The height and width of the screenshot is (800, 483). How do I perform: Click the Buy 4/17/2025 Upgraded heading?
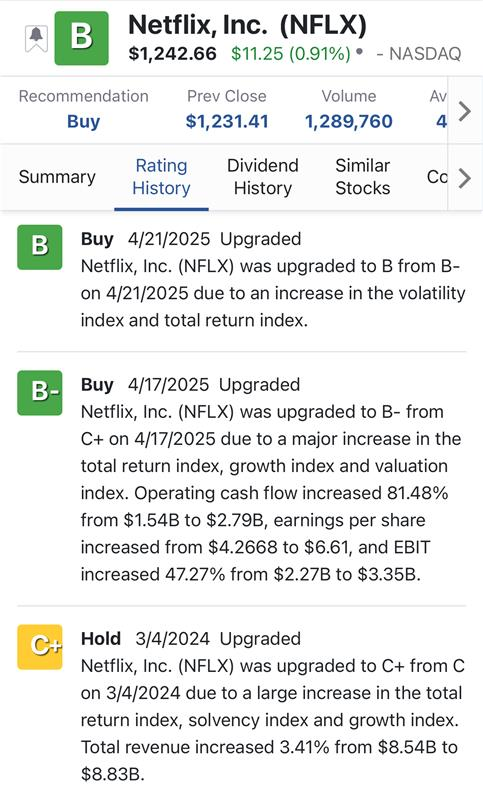[191, 385]
